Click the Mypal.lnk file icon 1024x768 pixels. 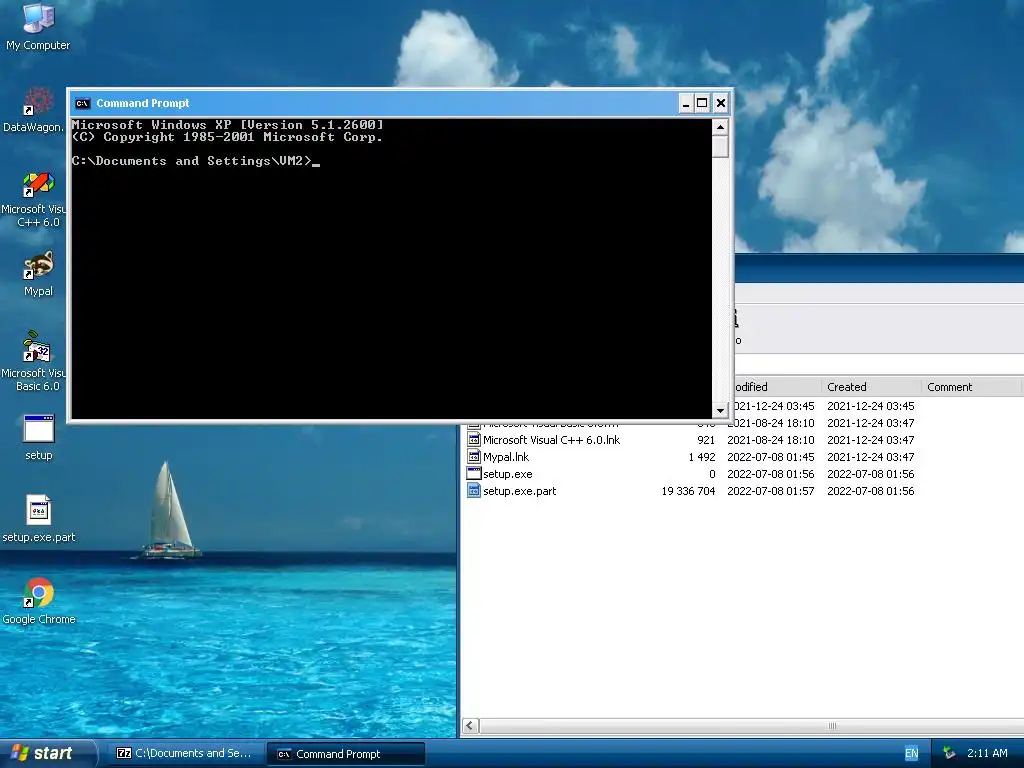(474, 457)
